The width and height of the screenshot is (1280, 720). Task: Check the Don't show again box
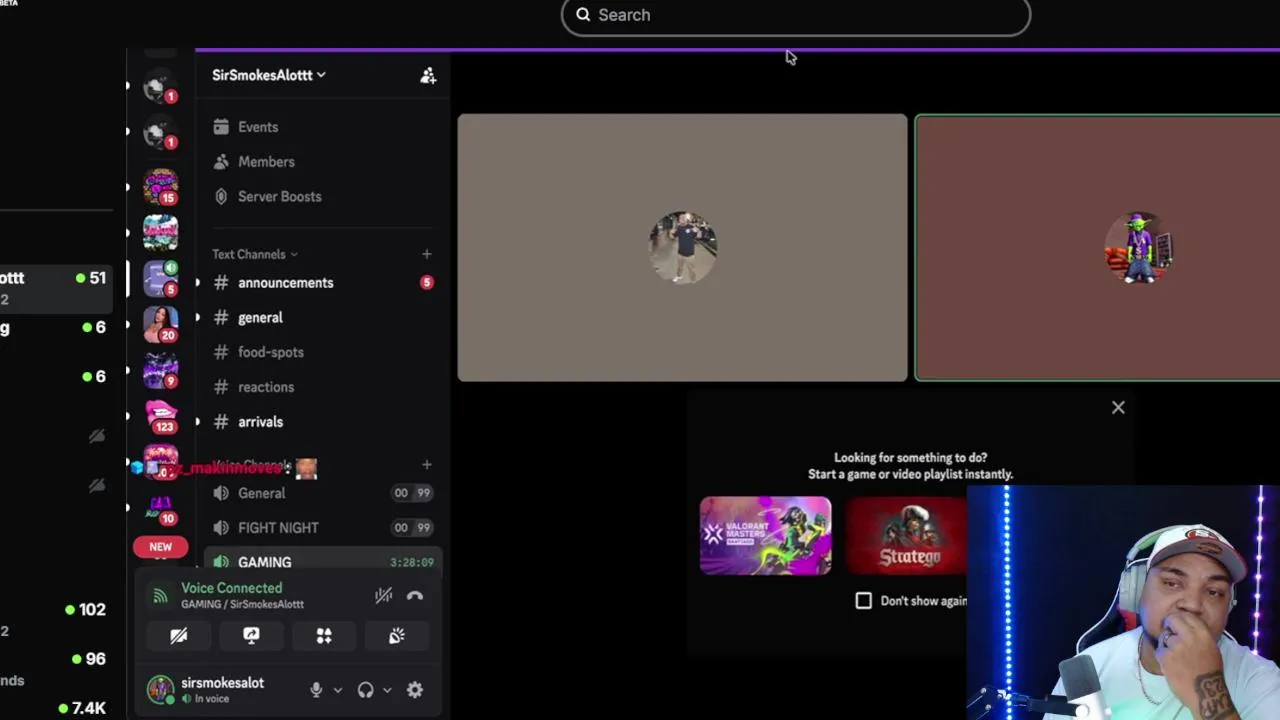[864, 601]
